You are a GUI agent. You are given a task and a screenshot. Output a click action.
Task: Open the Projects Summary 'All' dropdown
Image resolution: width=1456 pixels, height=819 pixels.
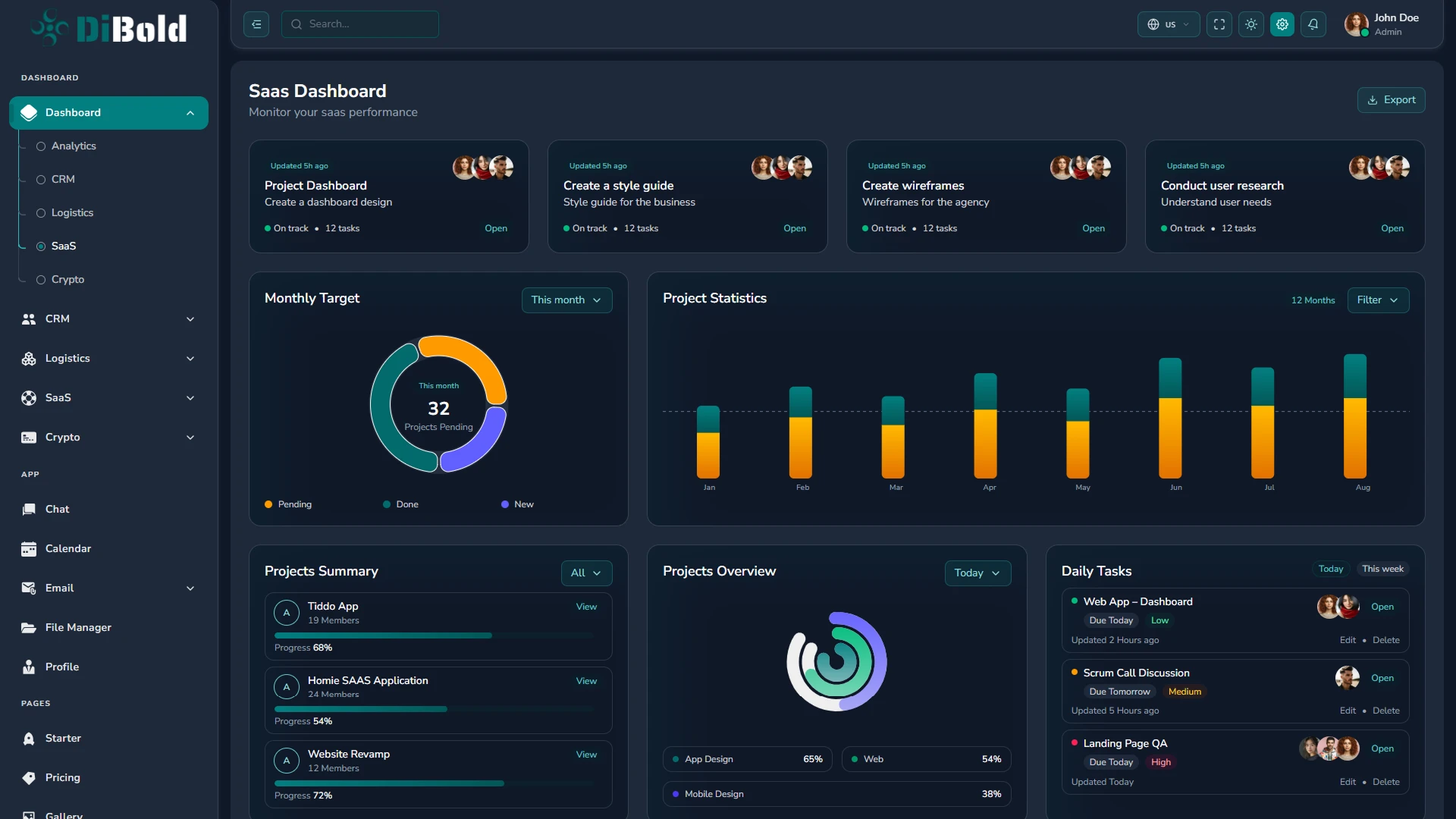coord(586,573)
